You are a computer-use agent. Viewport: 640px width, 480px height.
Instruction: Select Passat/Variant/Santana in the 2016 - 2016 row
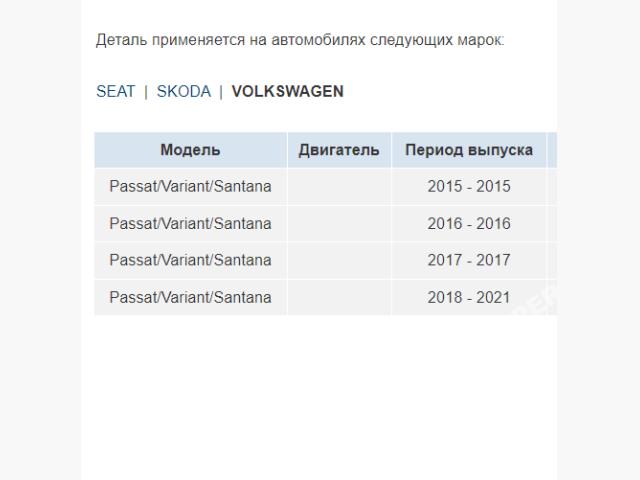click(x=190, y=223)
